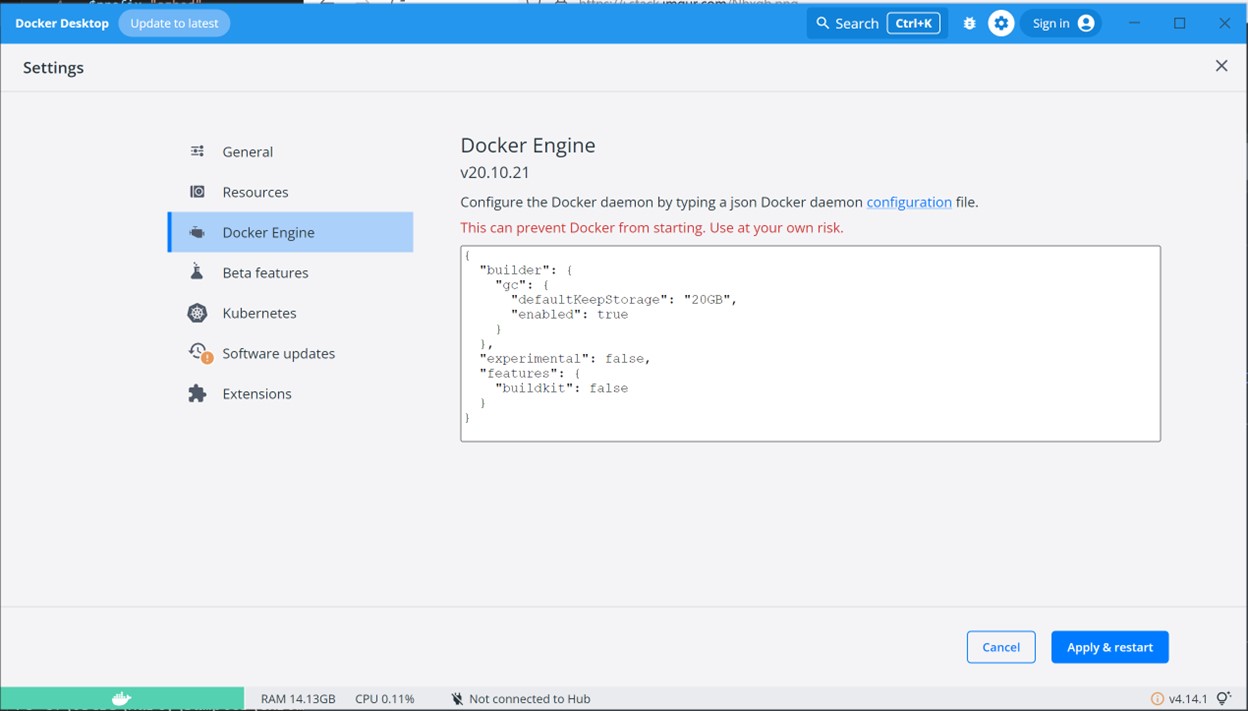Click the Extensions puzzle-piece icon
The height and width of the screenshot is (711, 1248).
[x=198, y=393]
